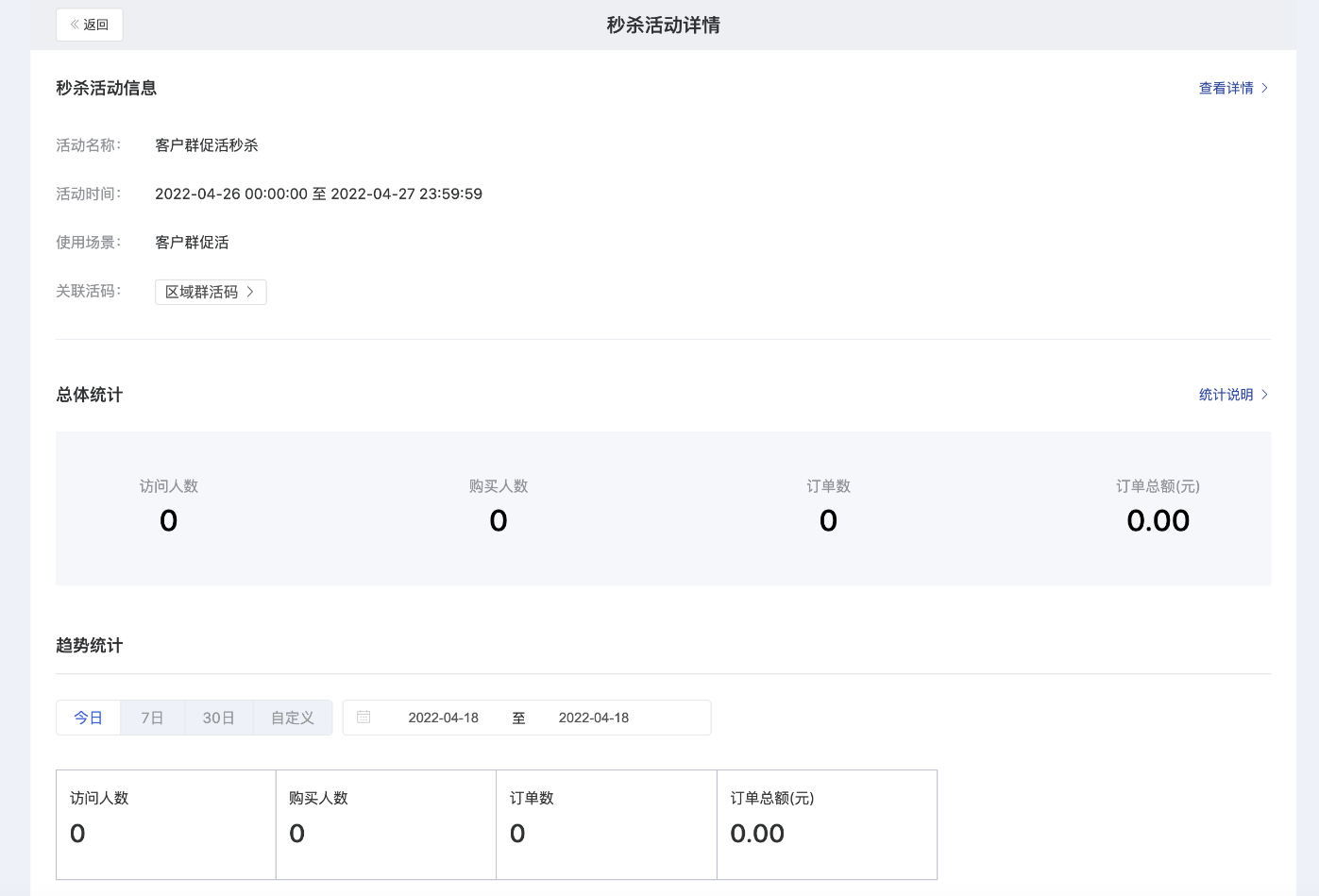
Task: Switch to the 7日 range tab
Action: pos(152,718)
